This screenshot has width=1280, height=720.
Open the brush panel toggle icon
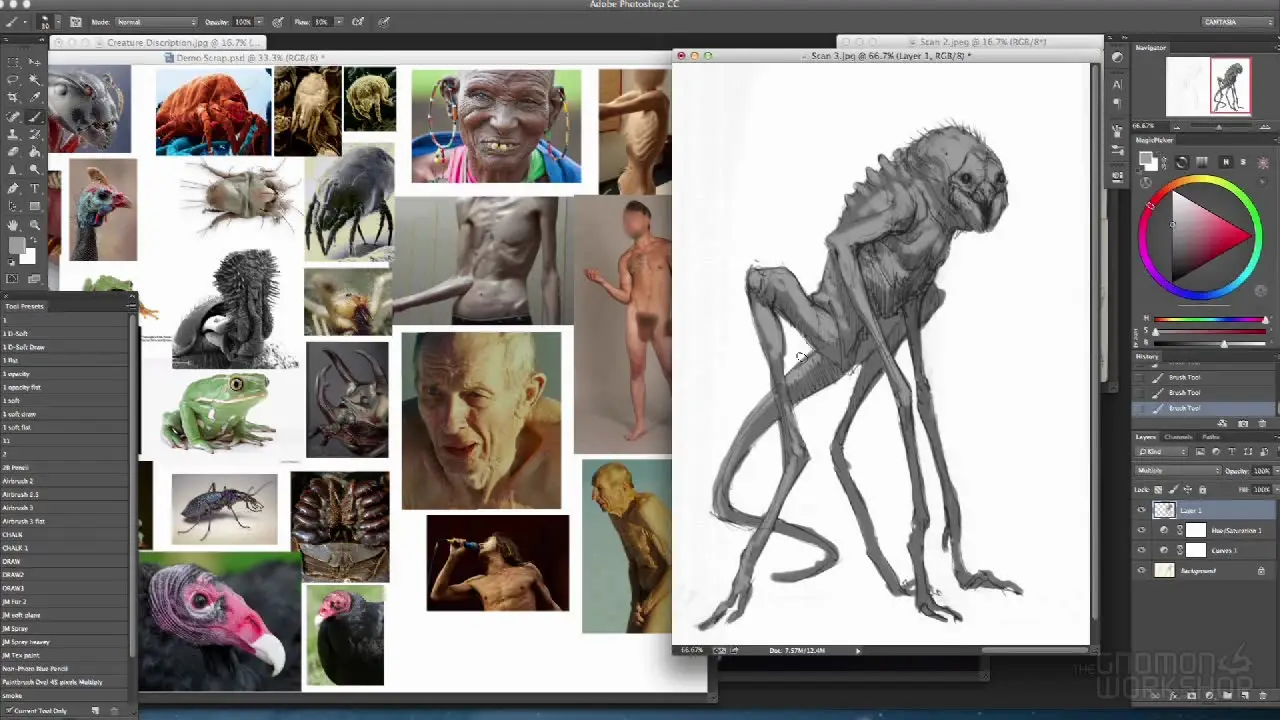coord(76,22)
